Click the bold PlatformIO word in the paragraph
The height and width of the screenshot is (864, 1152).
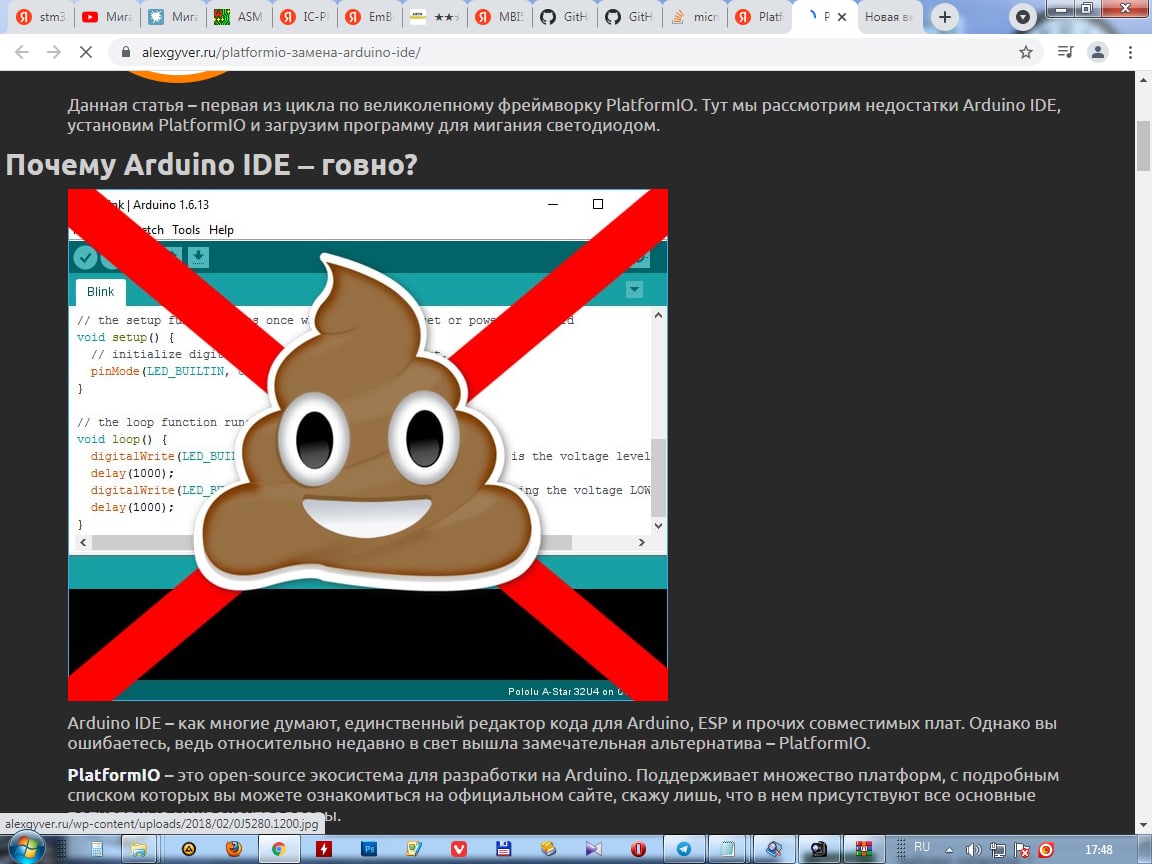[114, 775]
